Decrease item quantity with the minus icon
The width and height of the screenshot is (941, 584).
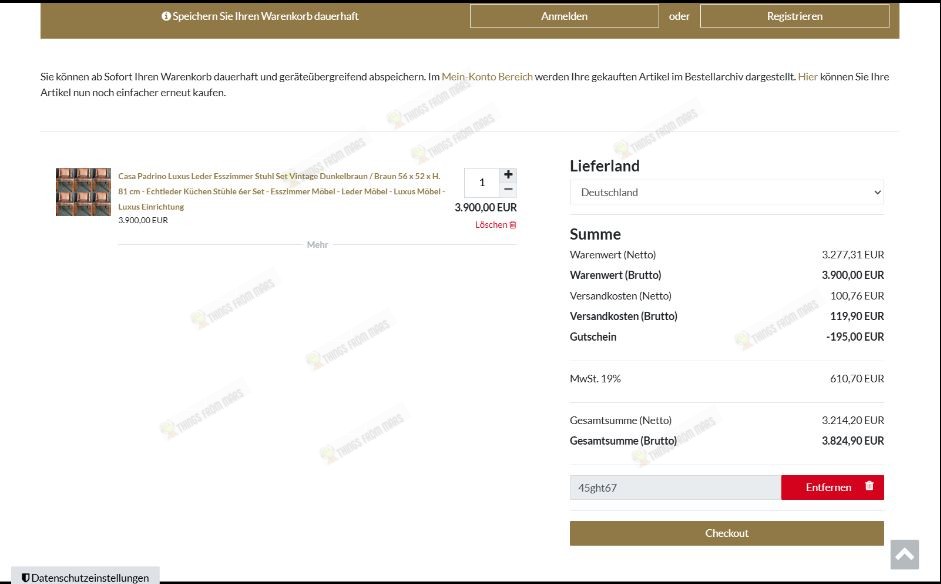tap(508, 188)
